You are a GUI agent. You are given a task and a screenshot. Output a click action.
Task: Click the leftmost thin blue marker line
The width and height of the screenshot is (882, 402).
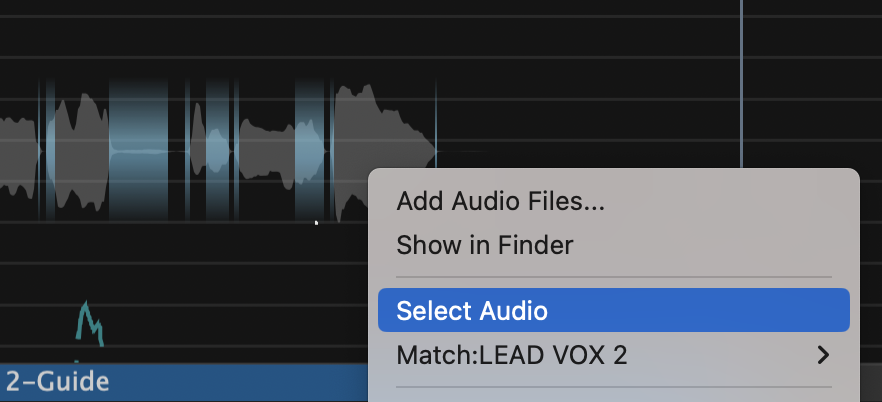39,150
